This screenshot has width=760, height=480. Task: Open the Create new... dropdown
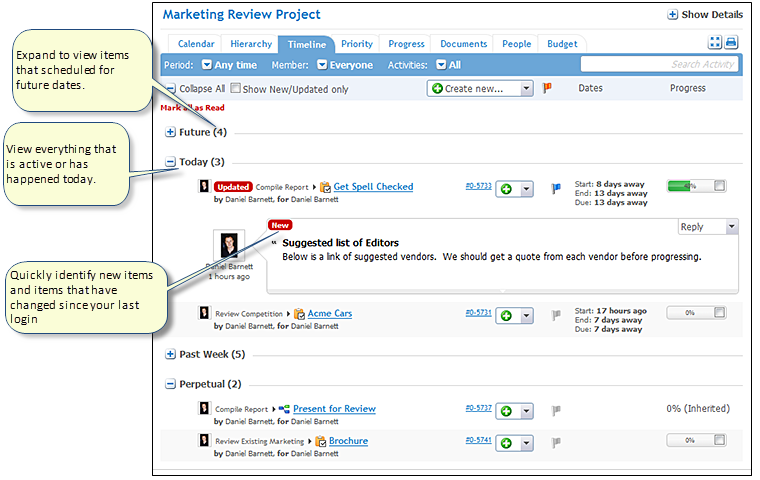(481, 89)
